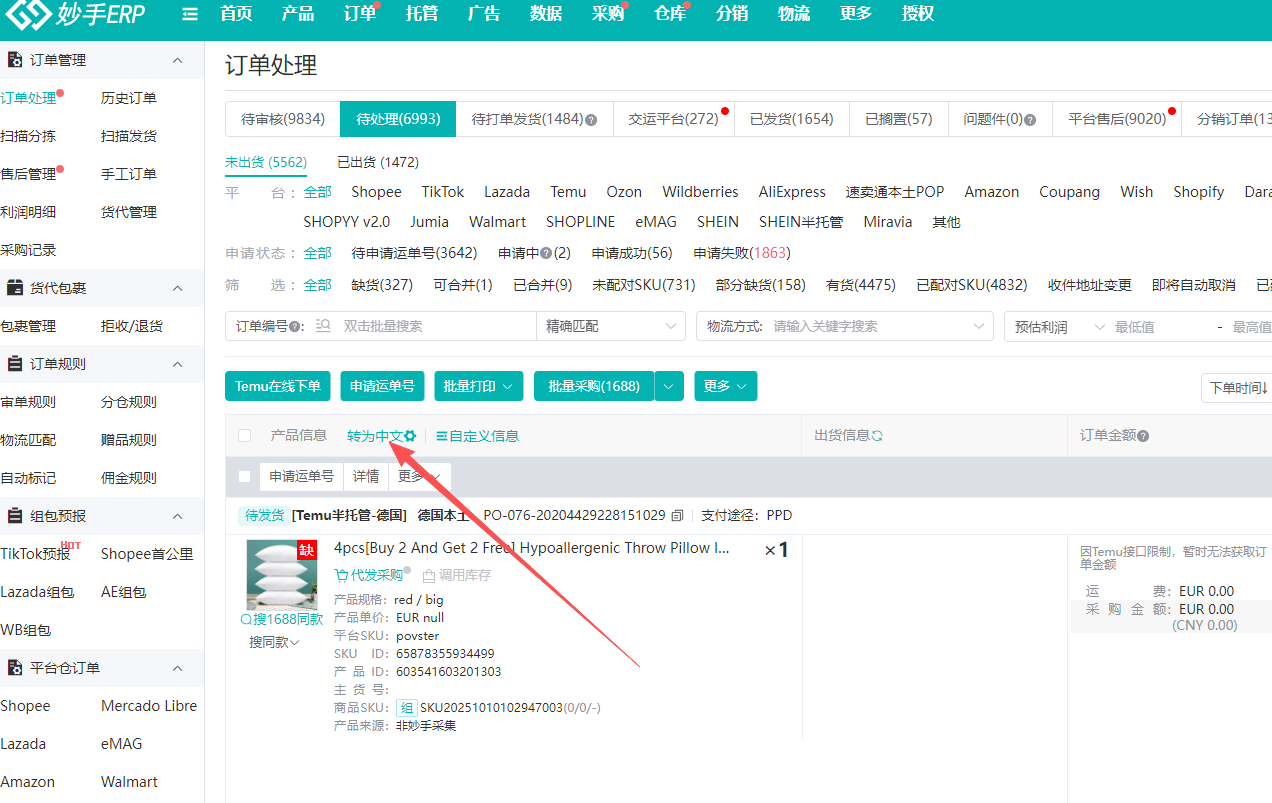This screenshot has width=1272, height=803.
Task: Click the refresh icon next to 出货信息
Action: pos(877,436)
